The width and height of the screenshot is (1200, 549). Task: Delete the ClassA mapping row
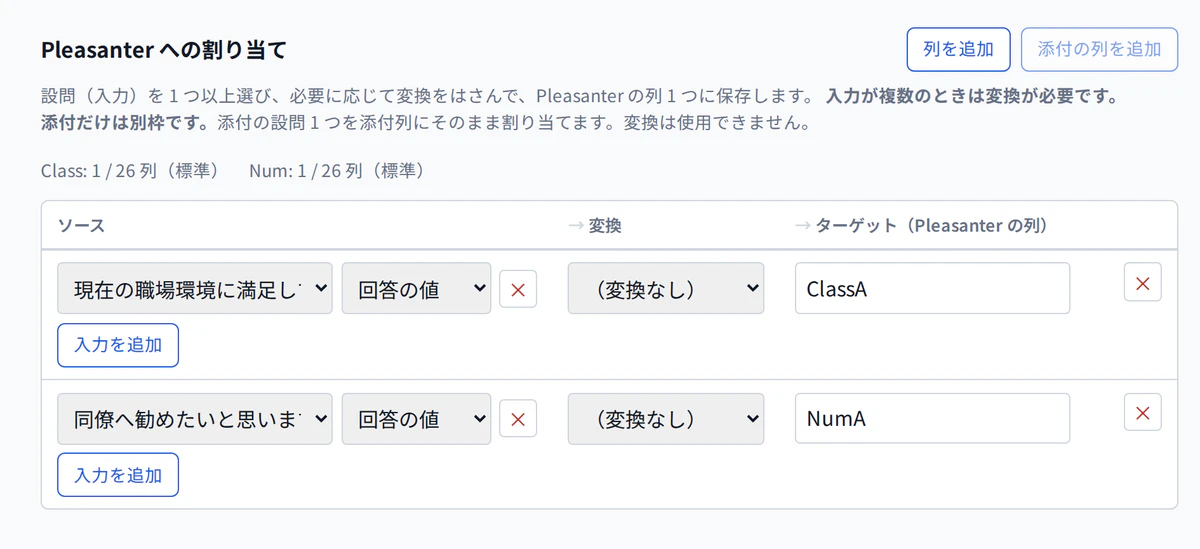pos(1143,282)
